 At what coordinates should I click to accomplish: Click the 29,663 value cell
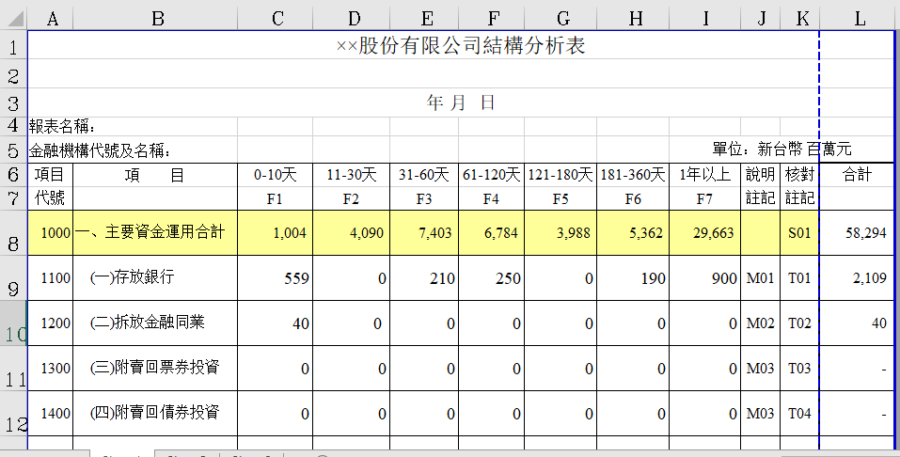pyautogui.click(x=705, y=233)
